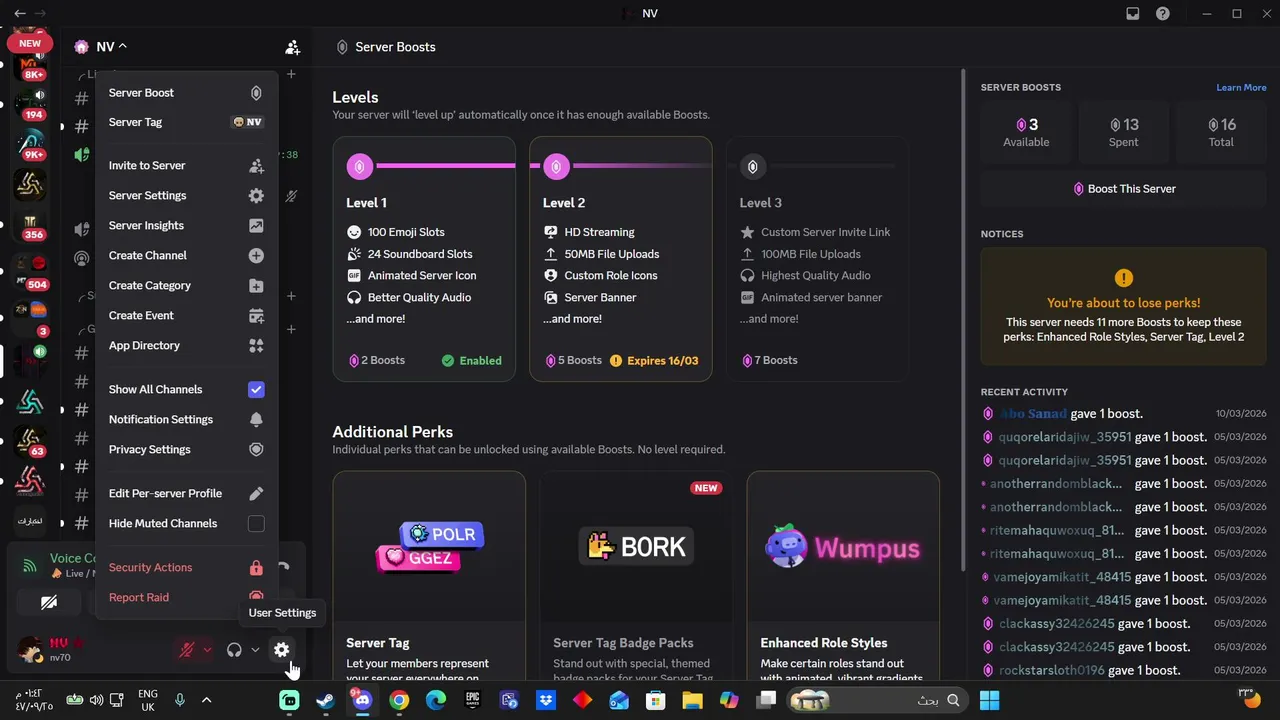Click the Level 2 Expires 16/03 label
The height and width of the screenshot is (720, 1280).
[x=654, y=361]
